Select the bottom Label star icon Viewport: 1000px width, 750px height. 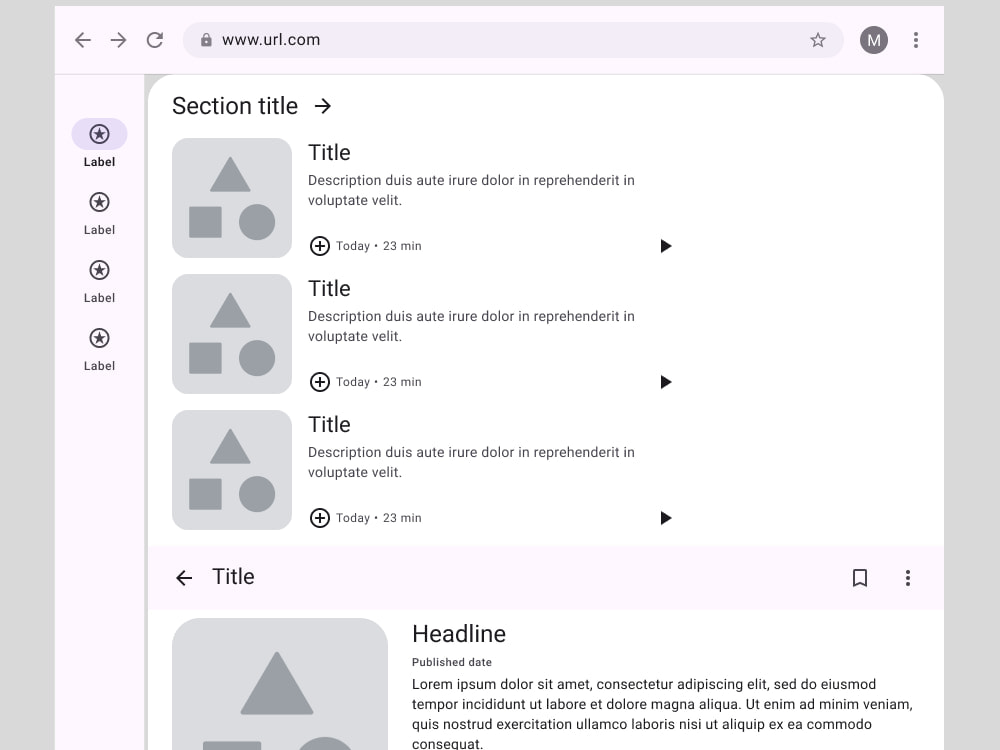99,338
